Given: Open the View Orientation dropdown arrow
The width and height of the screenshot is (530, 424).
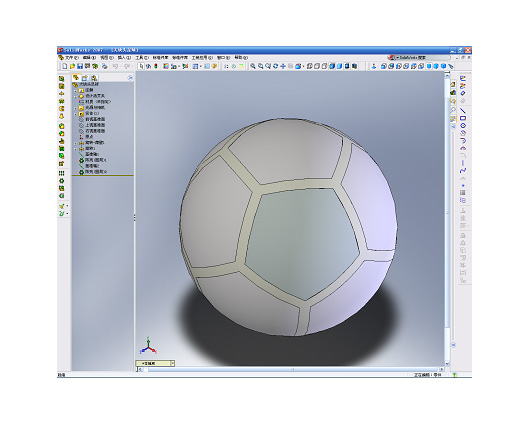Looking at the screenshot, I should tap(303, 67).
